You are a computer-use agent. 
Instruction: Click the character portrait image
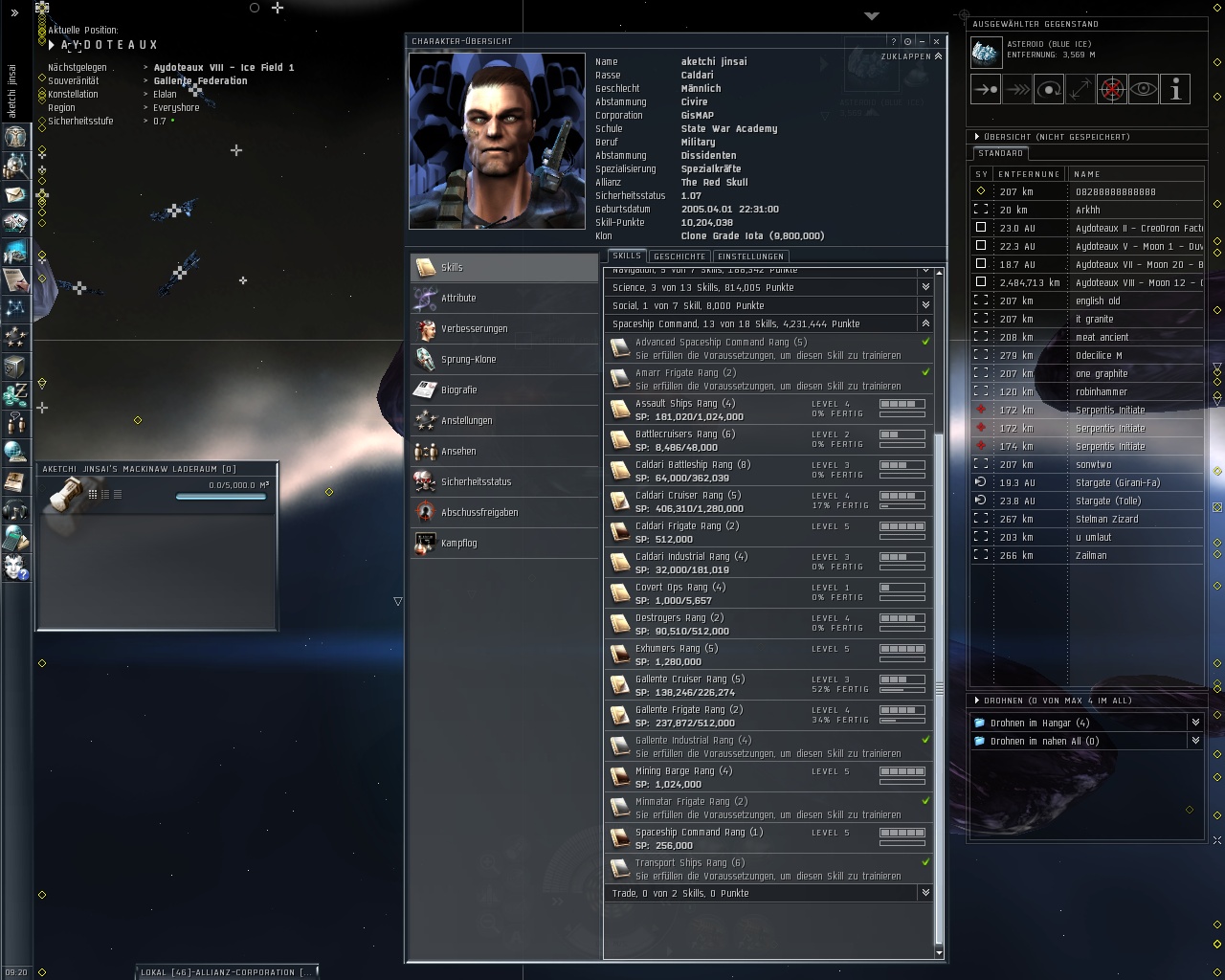click(x=497, y=141)
